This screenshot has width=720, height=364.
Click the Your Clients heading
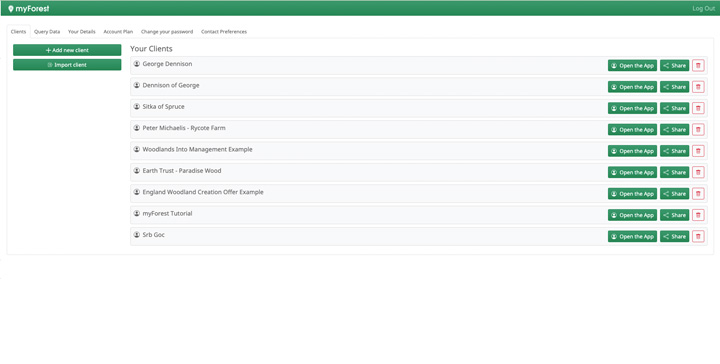click(x=151, y=49)
